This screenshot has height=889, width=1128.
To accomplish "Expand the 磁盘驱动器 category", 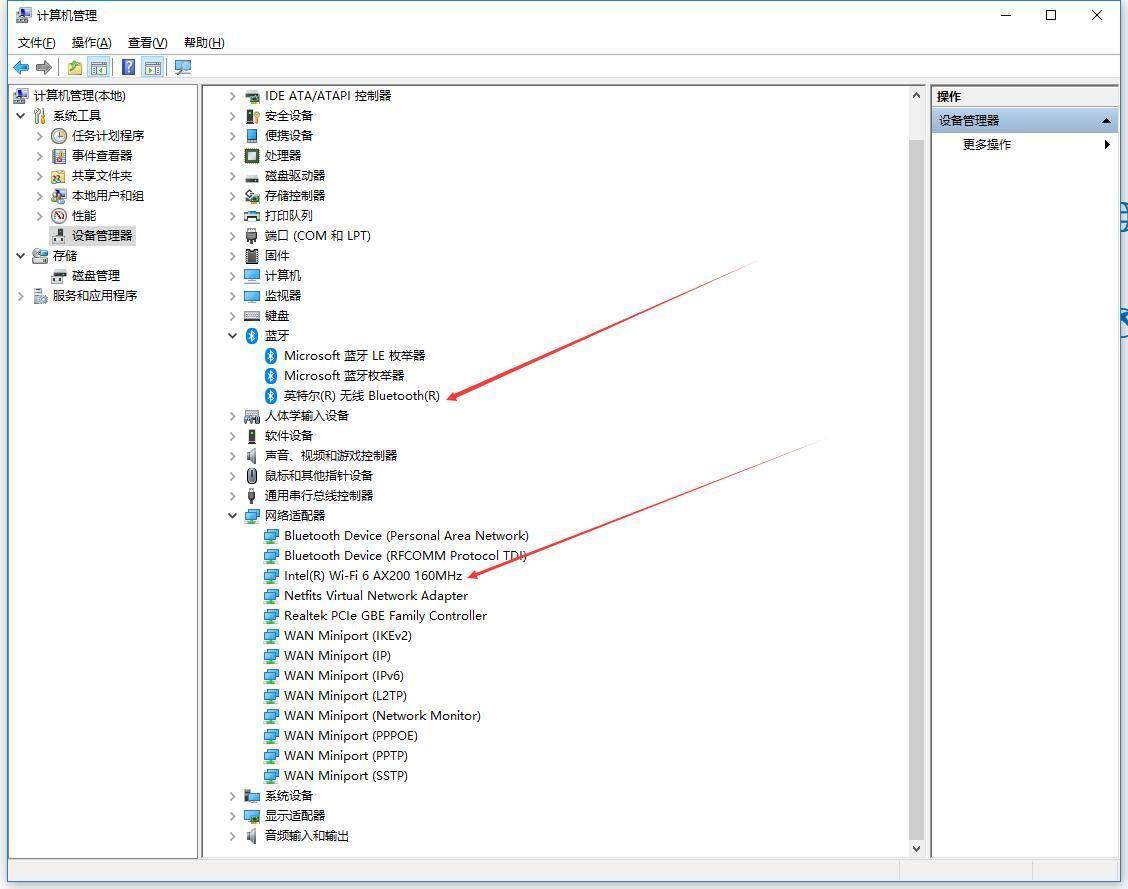I will pos(232,176).
